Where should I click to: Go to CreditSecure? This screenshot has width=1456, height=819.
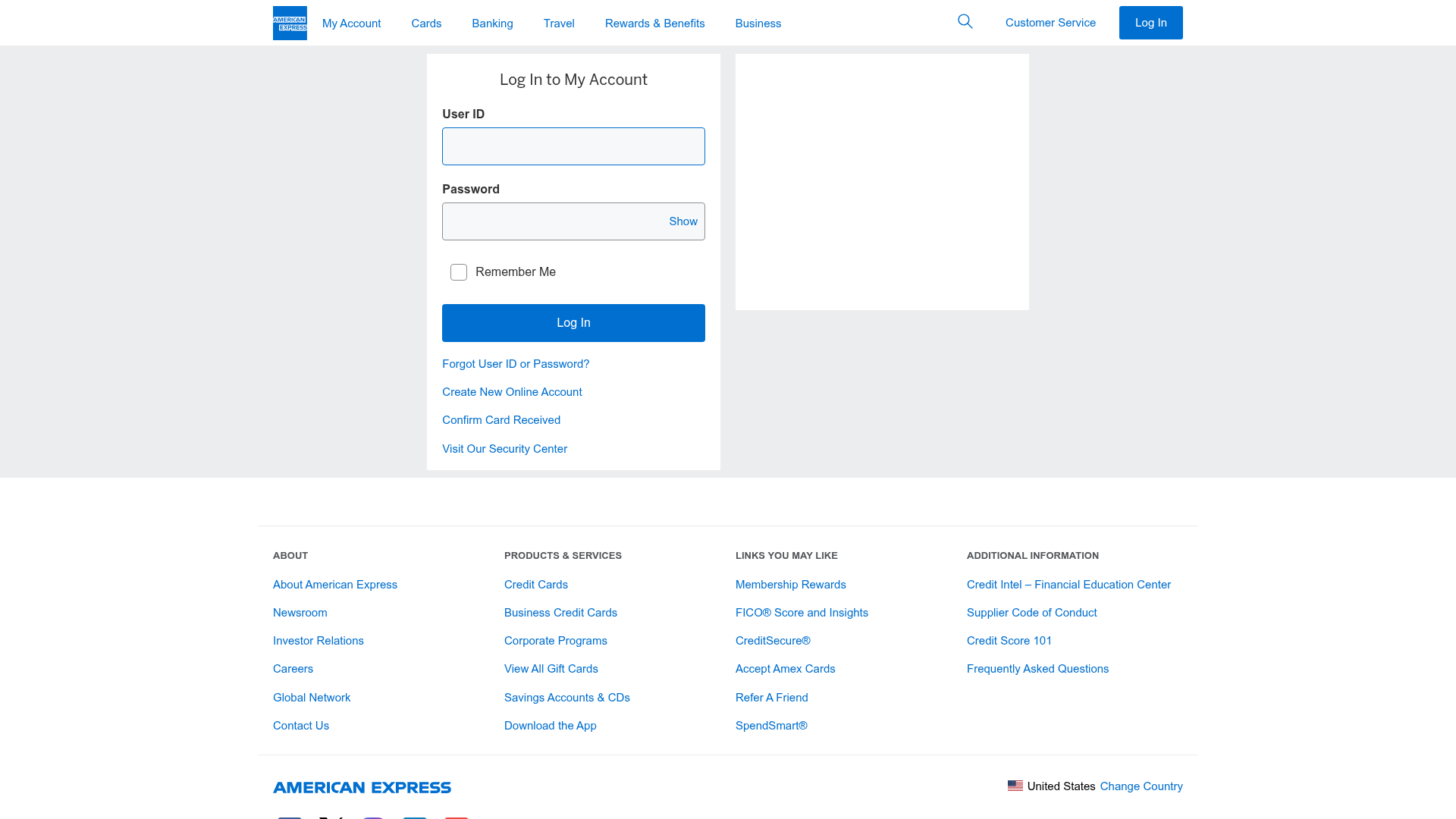click(x=773, y=641)
